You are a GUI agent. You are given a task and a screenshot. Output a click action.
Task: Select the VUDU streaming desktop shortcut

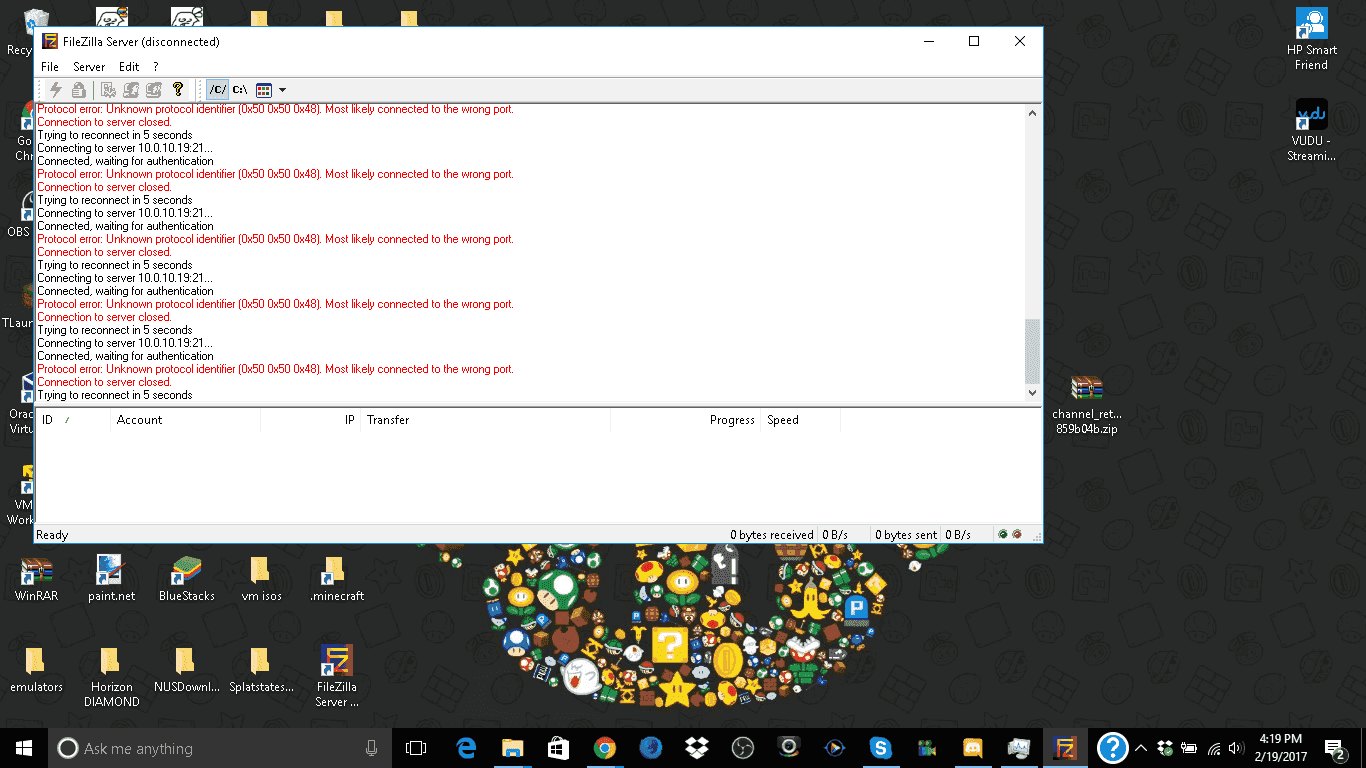click(x=1311, y=131)
